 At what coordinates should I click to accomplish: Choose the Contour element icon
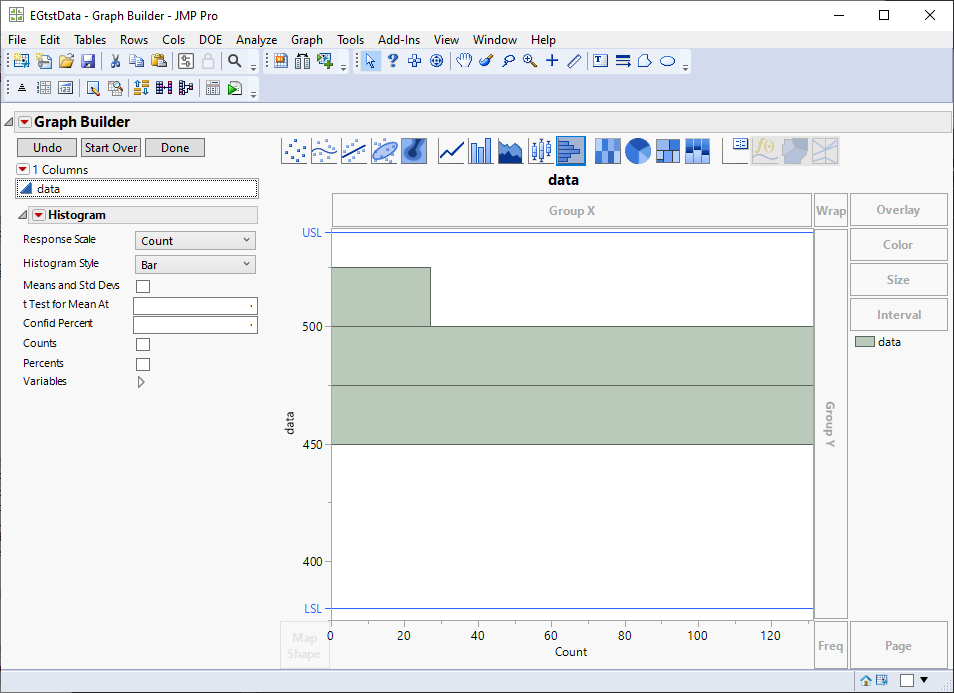[x=414, y=151]
